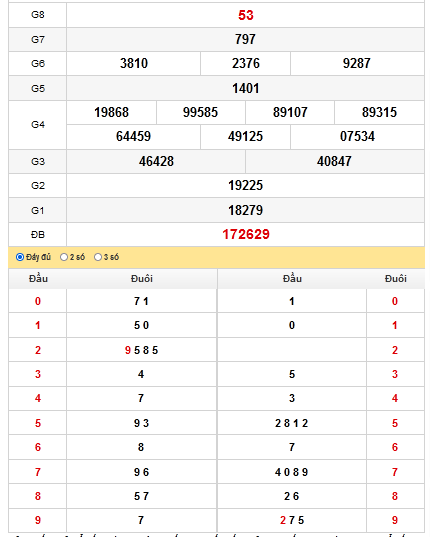The width and height of the screenshot is (430, 537).
Task: Select G6 number 2376
Action: point(245,63)
